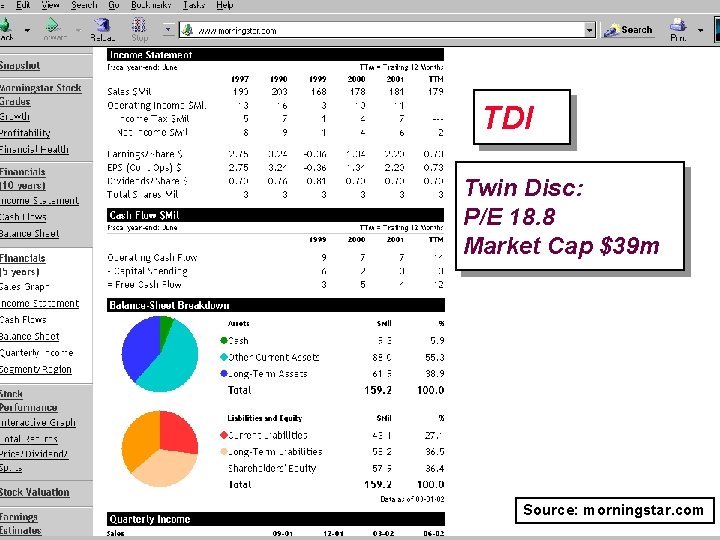Open the Total Returns sidebar link
Screen dimensions: 720x540
coord(28,439)
